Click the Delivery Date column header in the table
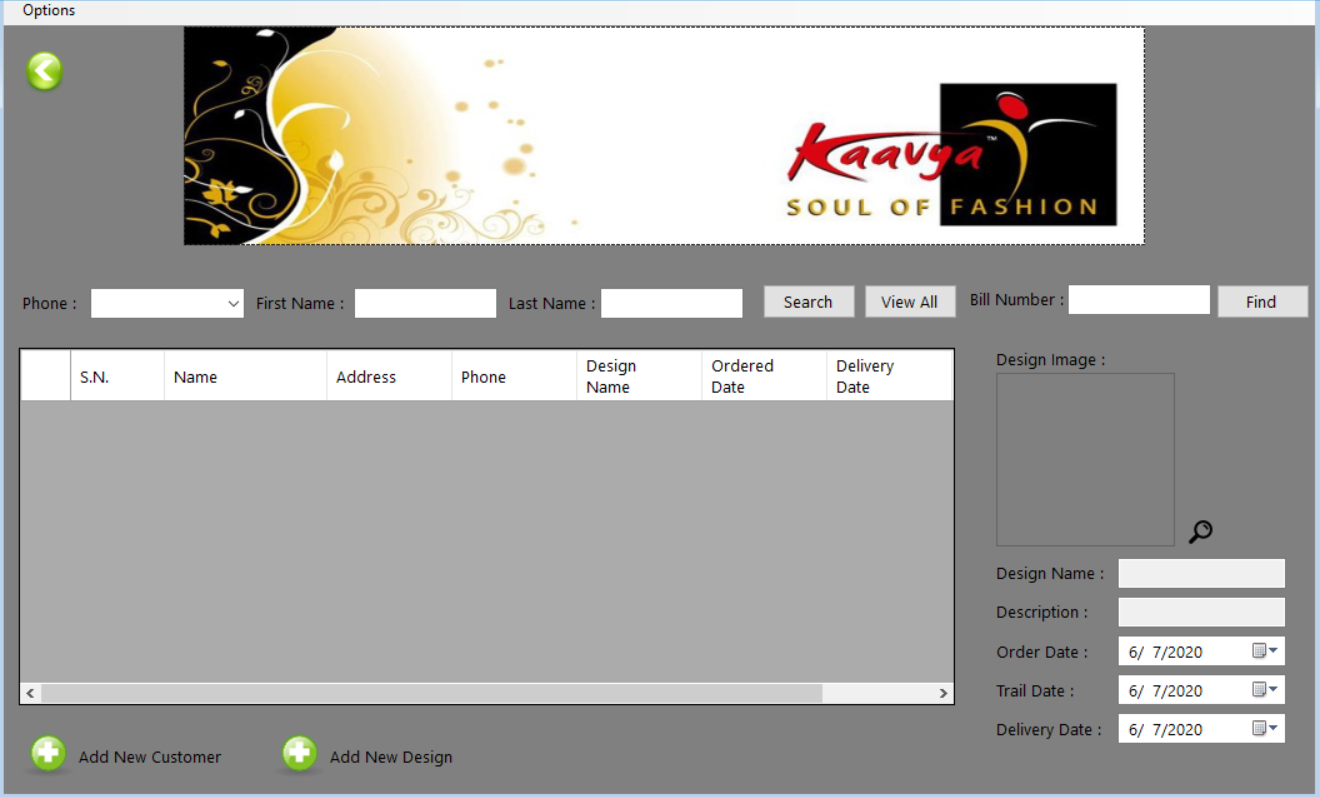The image size is (1320, 797). pos(890,376)
